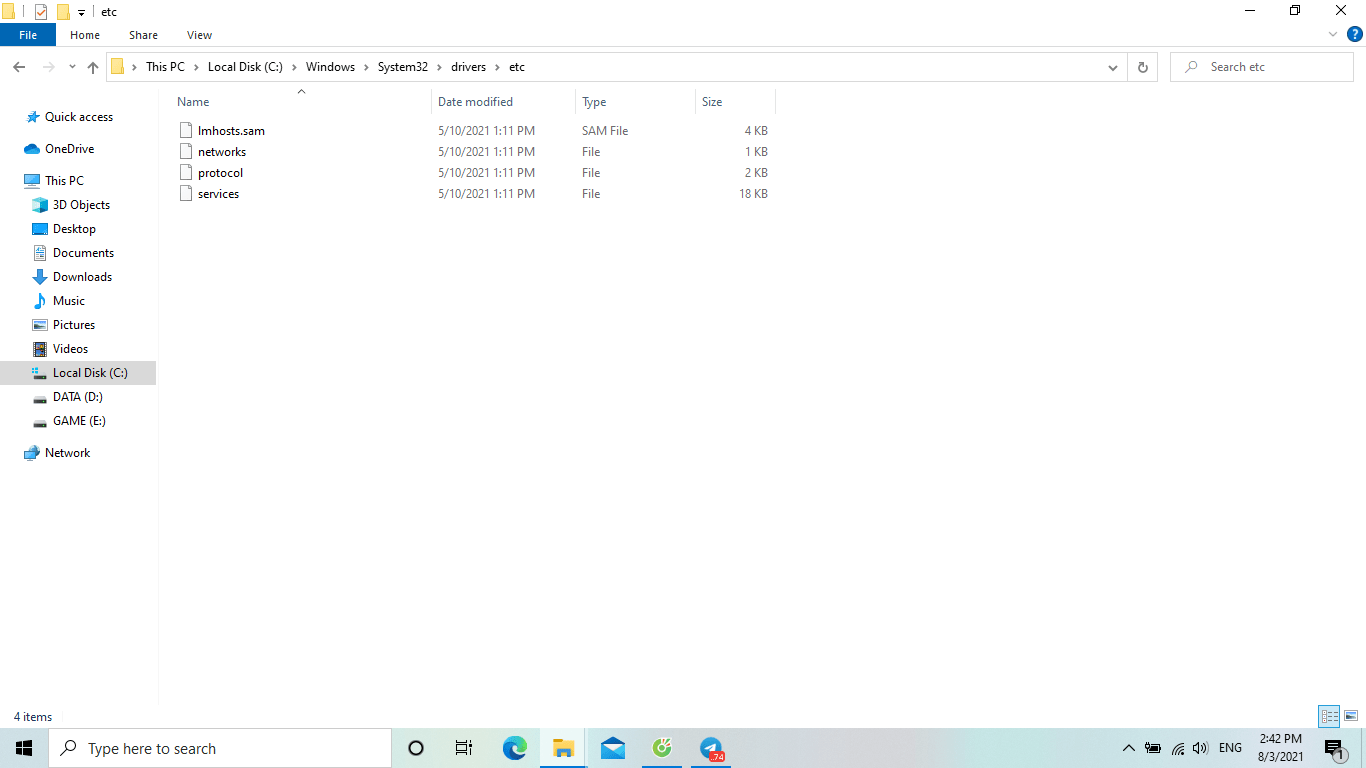Open the recent locations dropdown arrow
Viewport: 1366px width, 768px height.
[72, 67]
